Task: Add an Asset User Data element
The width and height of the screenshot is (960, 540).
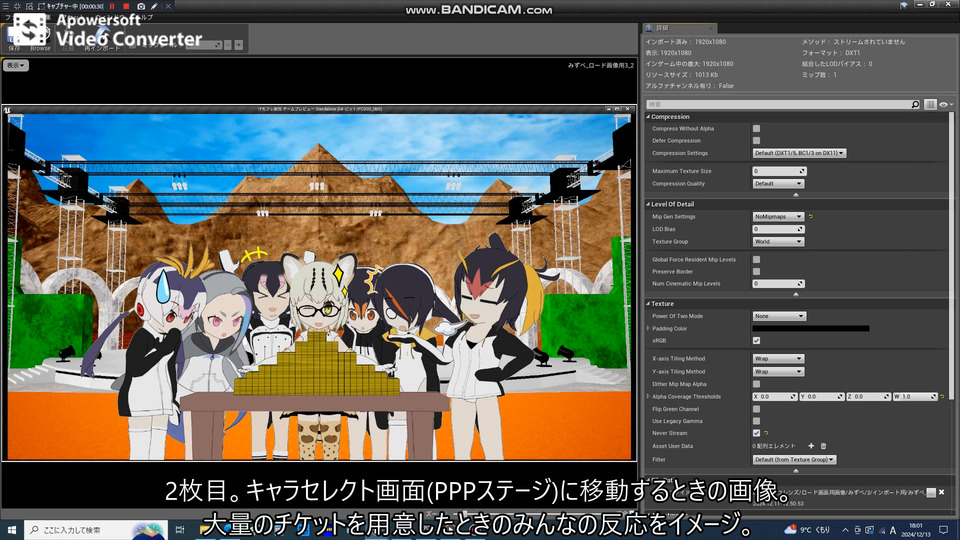Action: pyautogui.click(x=811, y=446)
